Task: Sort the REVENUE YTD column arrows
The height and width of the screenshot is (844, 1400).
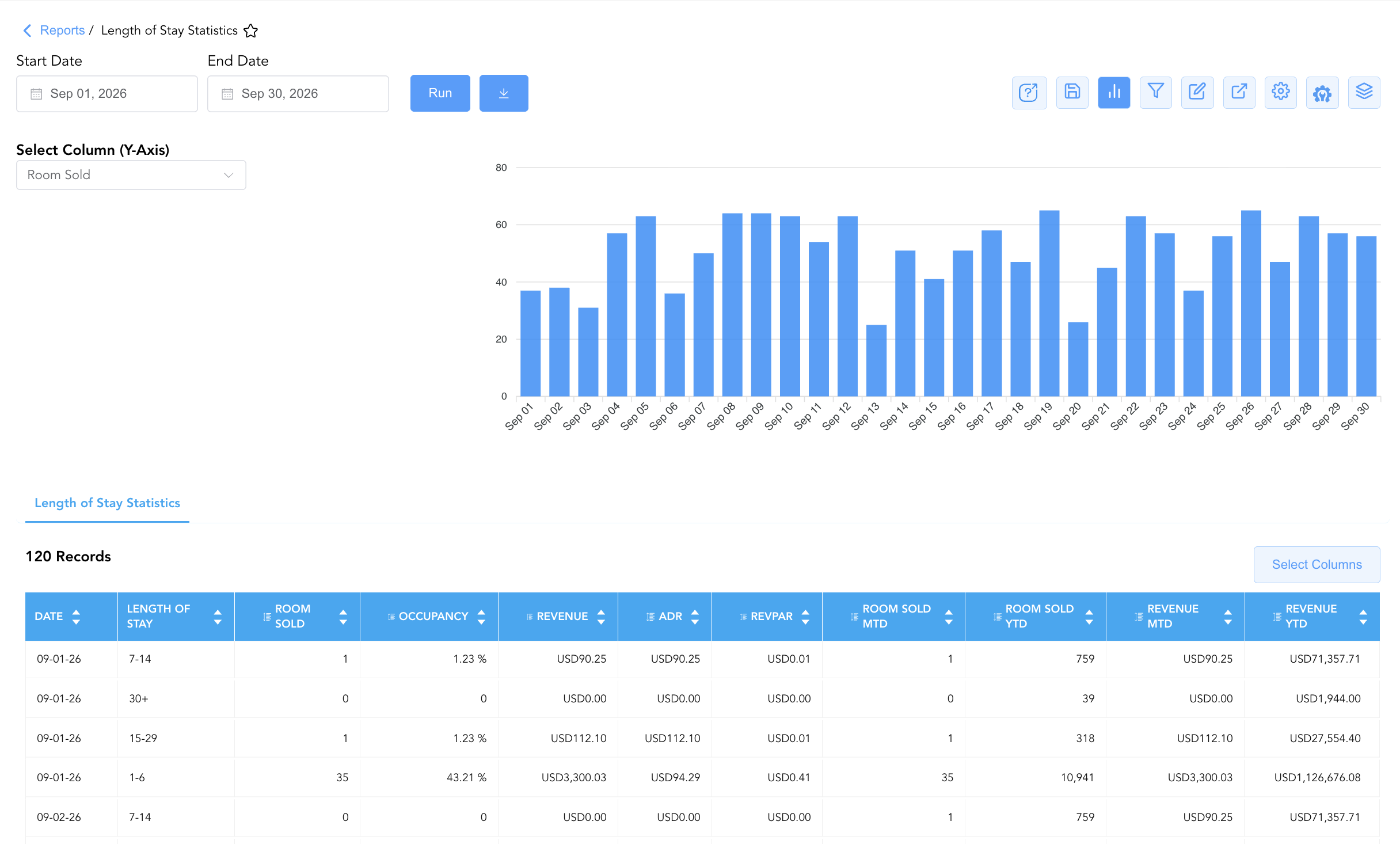Action: point(1363,617)
